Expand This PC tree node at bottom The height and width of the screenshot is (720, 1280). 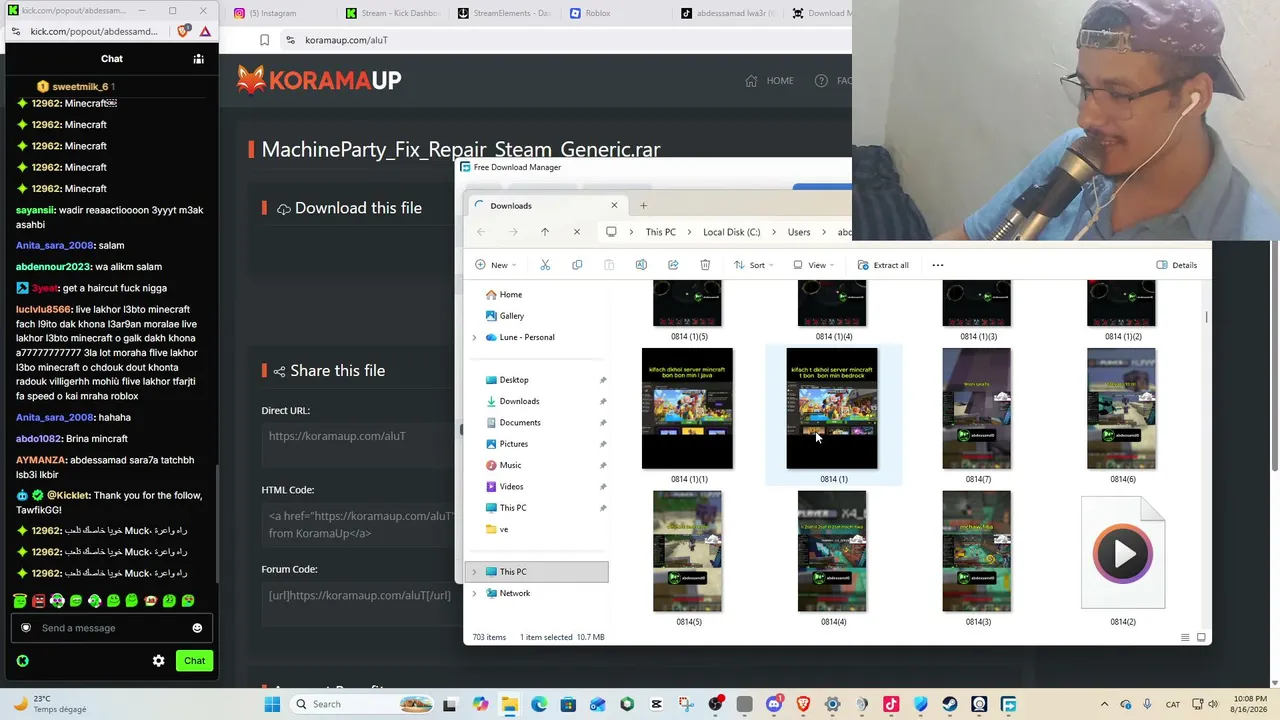pos(474,572)
